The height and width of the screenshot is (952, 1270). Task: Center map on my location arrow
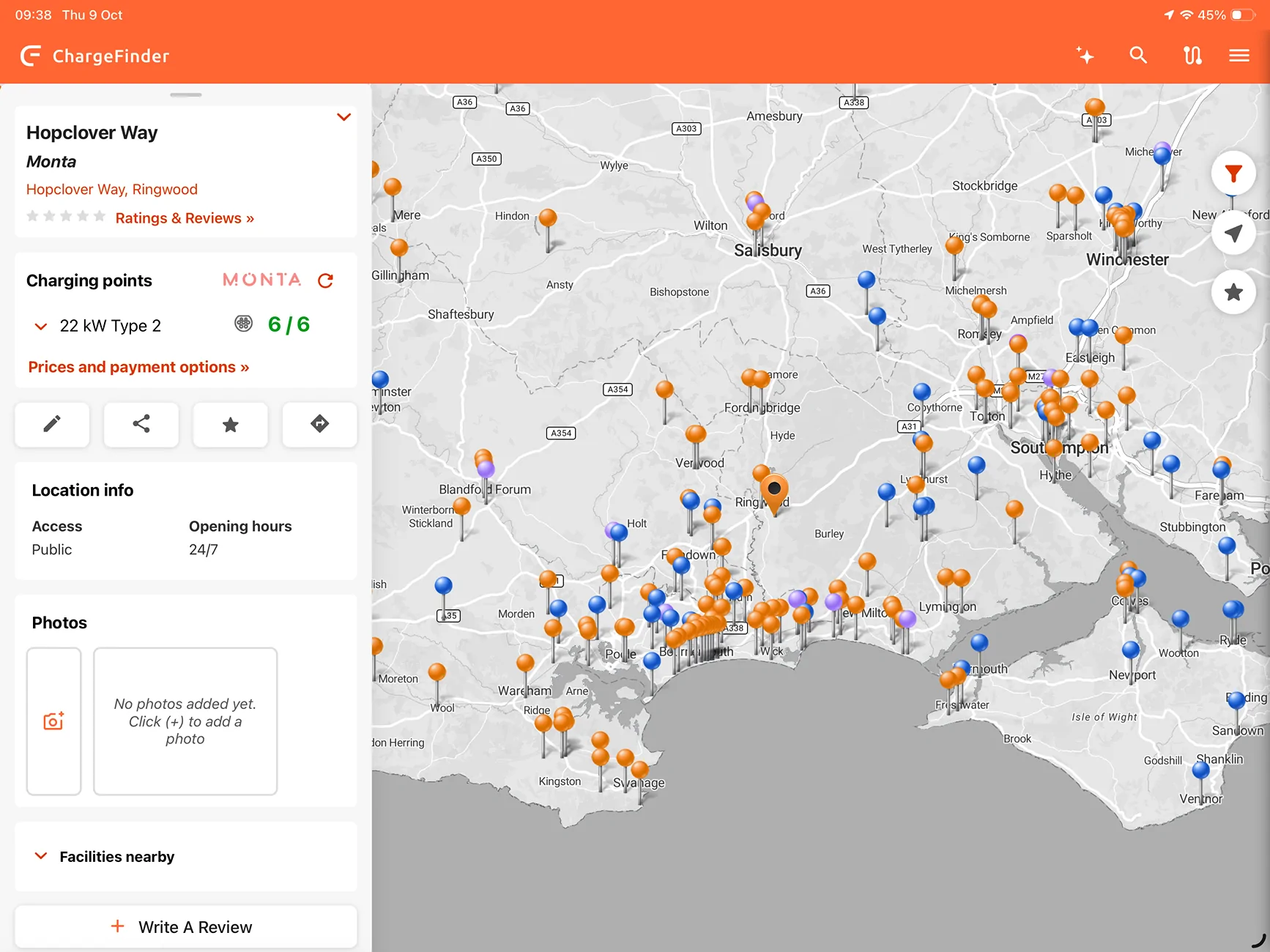(1234, 233)
